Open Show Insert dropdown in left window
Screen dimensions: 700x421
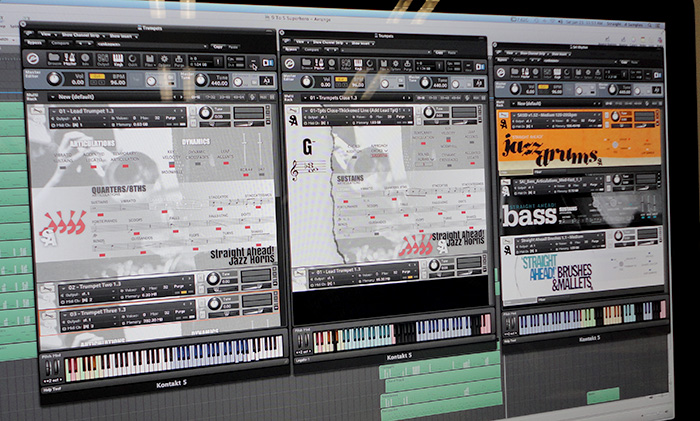[124, 36]
